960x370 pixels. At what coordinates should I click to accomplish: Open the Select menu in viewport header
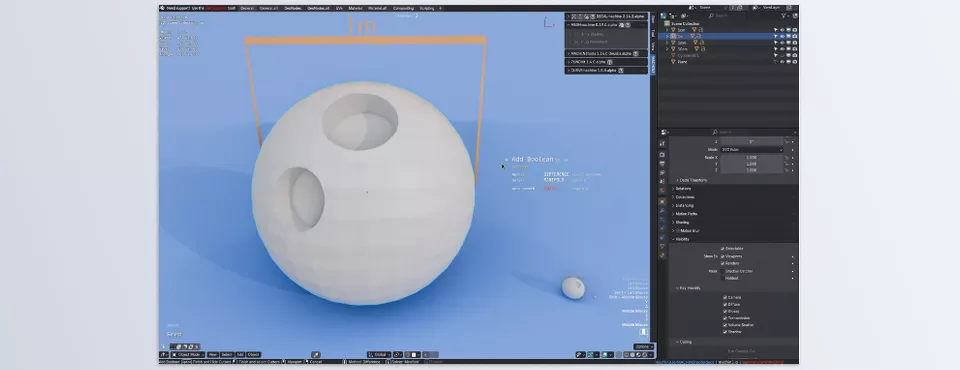pos(227,355)
